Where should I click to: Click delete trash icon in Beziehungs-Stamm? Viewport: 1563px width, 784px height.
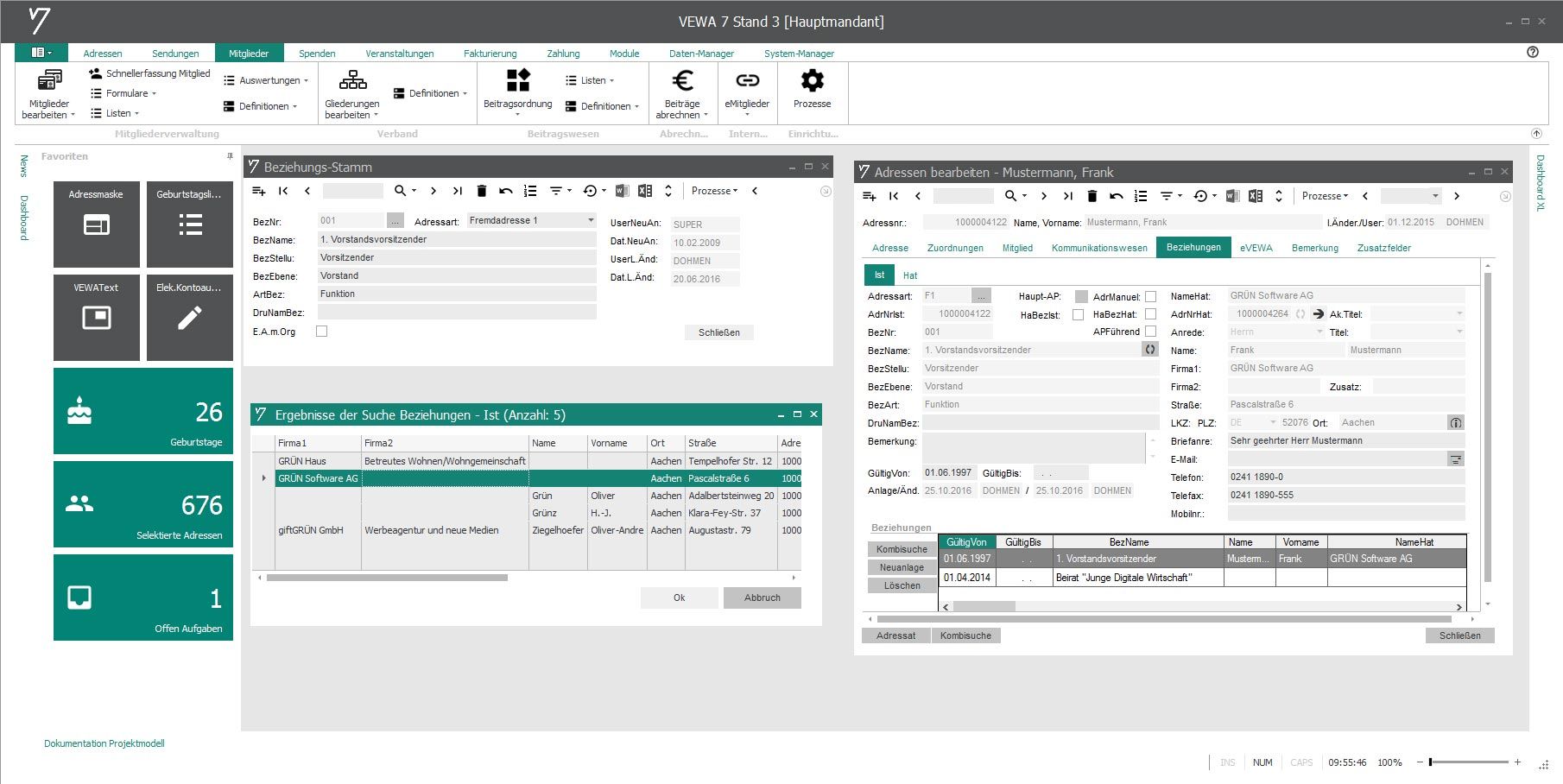point(482,191)
